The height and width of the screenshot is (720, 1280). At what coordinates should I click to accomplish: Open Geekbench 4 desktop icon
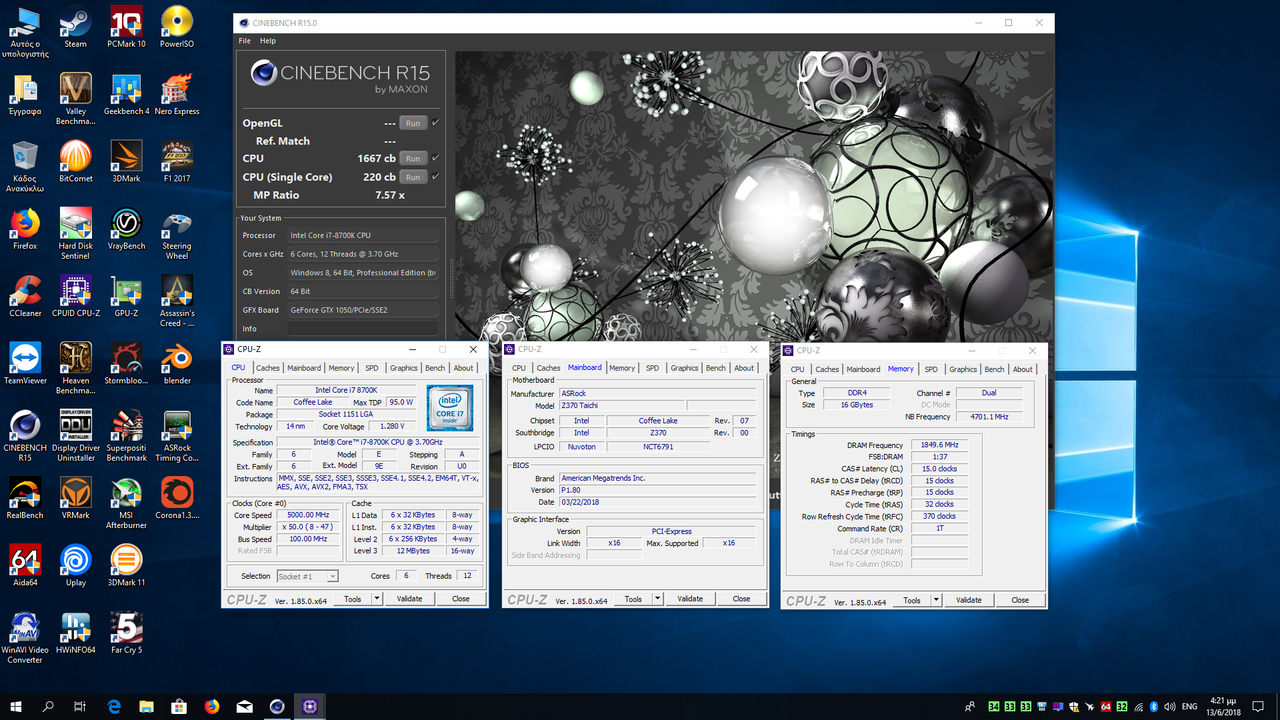pos(126,94)
